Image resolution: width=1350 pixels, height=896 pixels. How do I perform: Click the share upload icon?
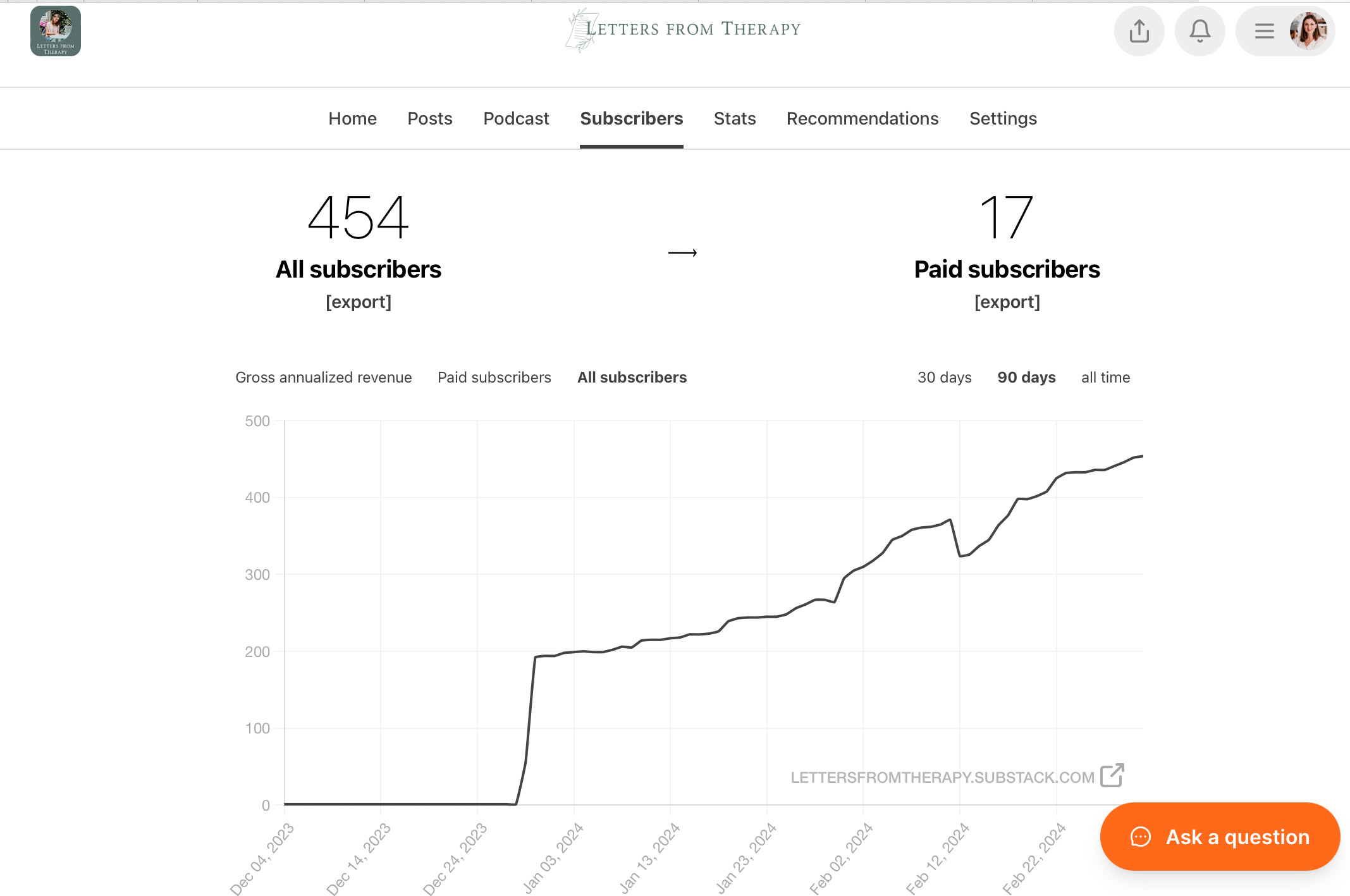pos(1139,31)
